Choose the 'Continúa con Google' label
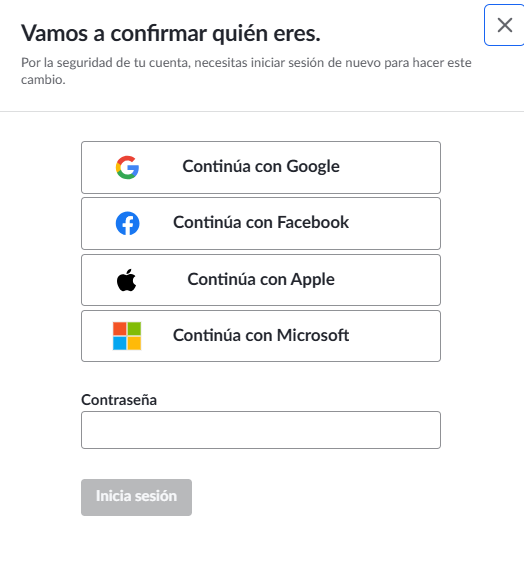 261,167
